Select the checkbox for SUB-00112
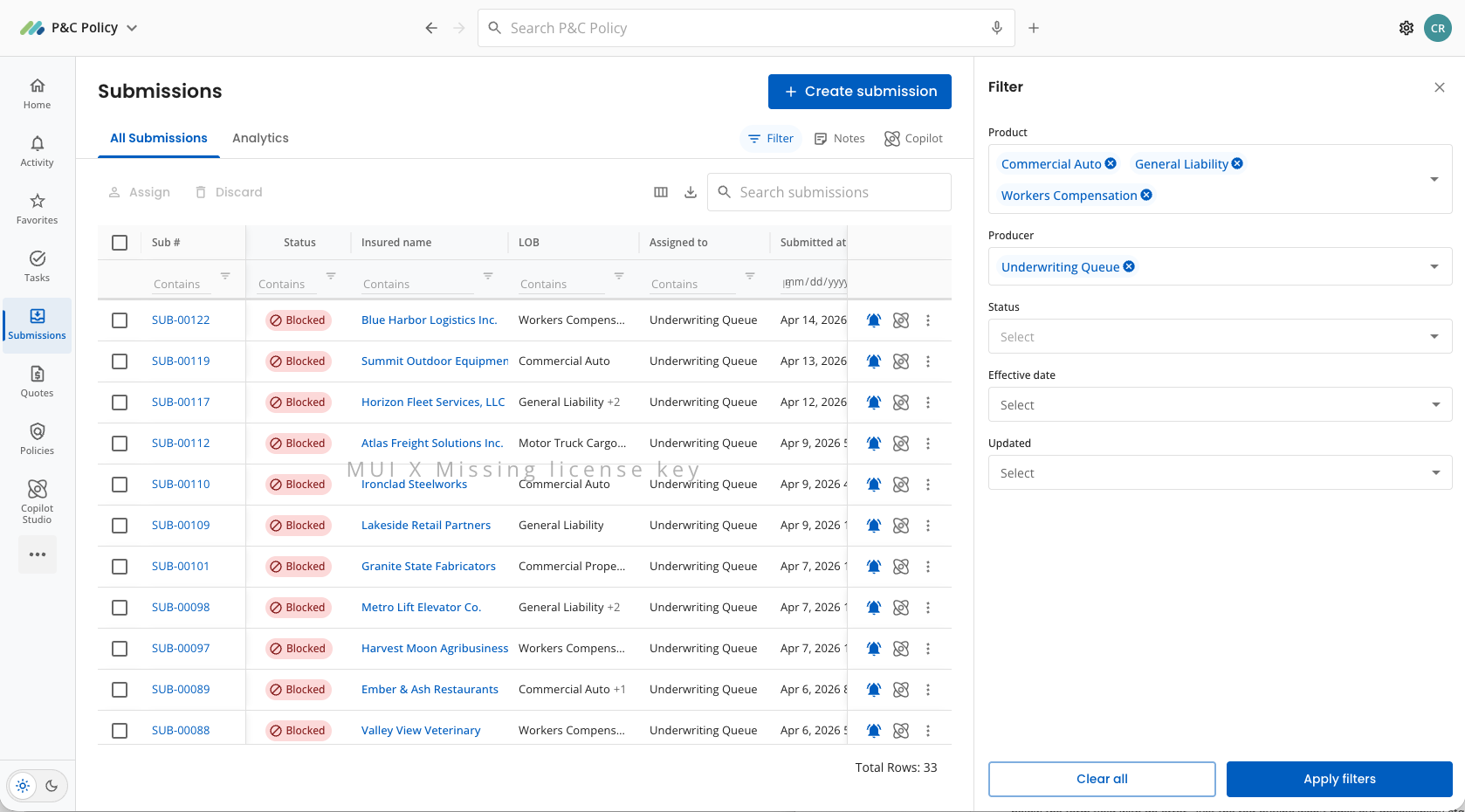Image resolution: width=1465 pixels, height=812 pixels. tap(120, 444)
